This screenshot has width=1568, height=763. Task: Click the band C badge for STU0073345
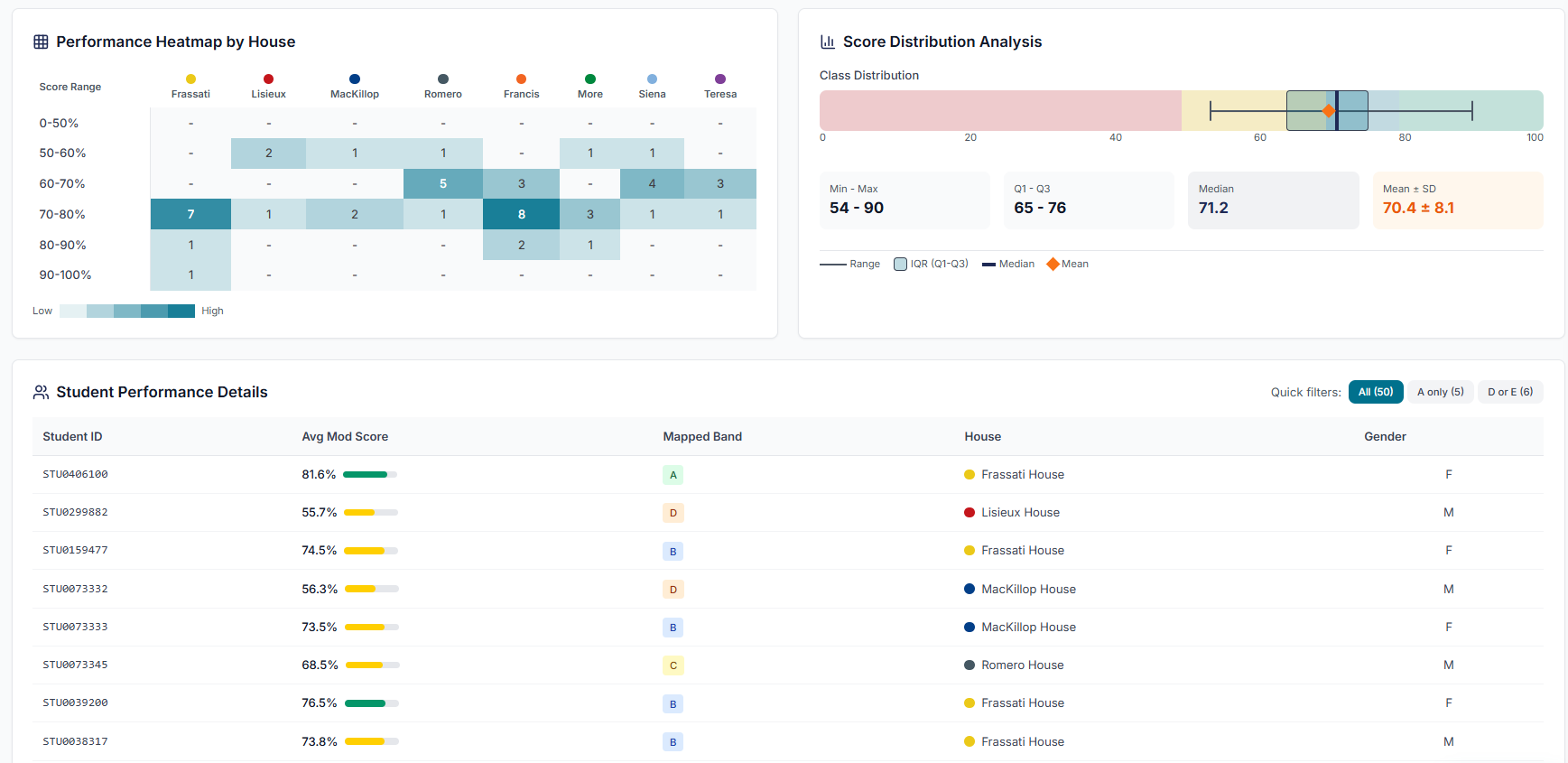[673, 665]
